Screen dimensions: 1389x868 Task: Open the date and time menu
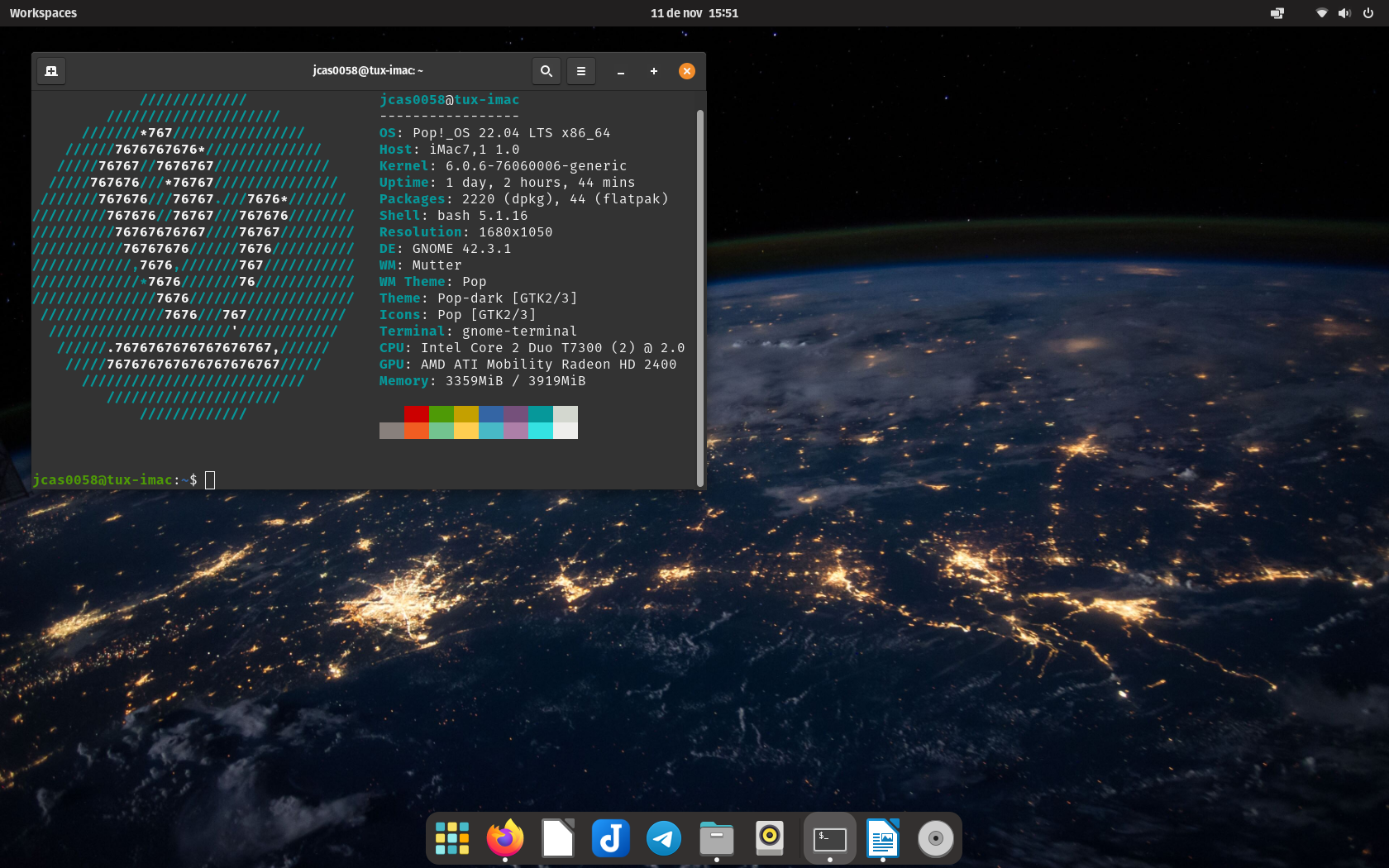pyautogui.click(x=694, y=13)
